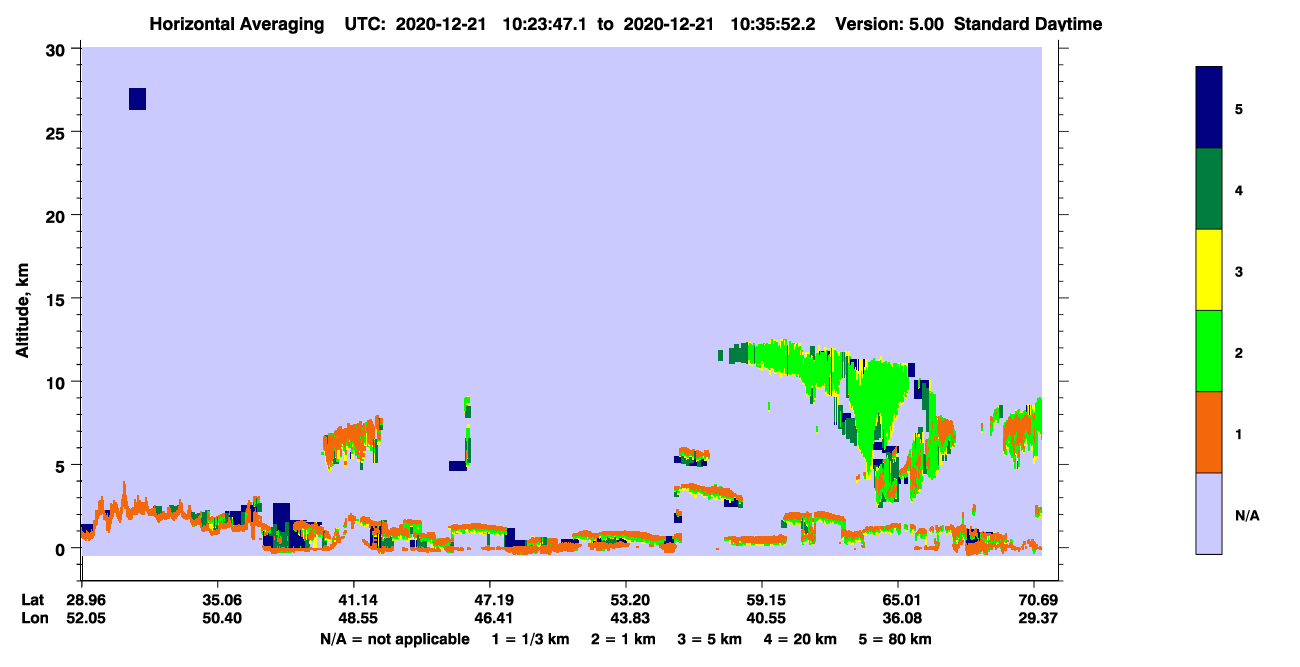This screenshot has width=1300, height=667.
Task: Click 'Version: 5.00' in the title
Action: click(890, 24)
